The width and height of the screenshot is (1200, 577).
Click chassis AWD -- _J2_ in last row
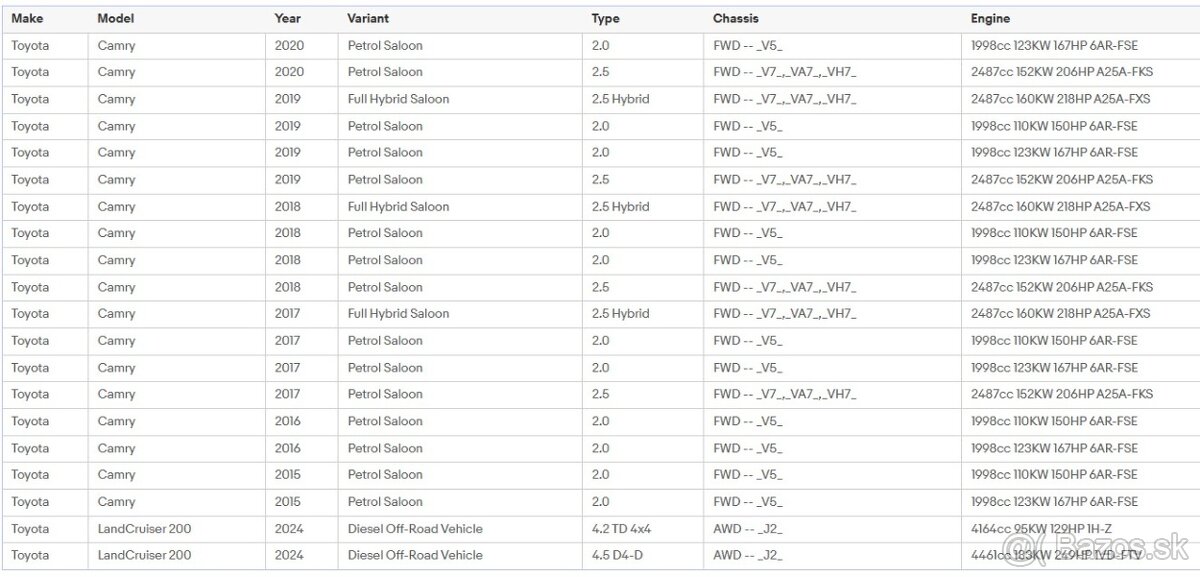tap(748, 555)
